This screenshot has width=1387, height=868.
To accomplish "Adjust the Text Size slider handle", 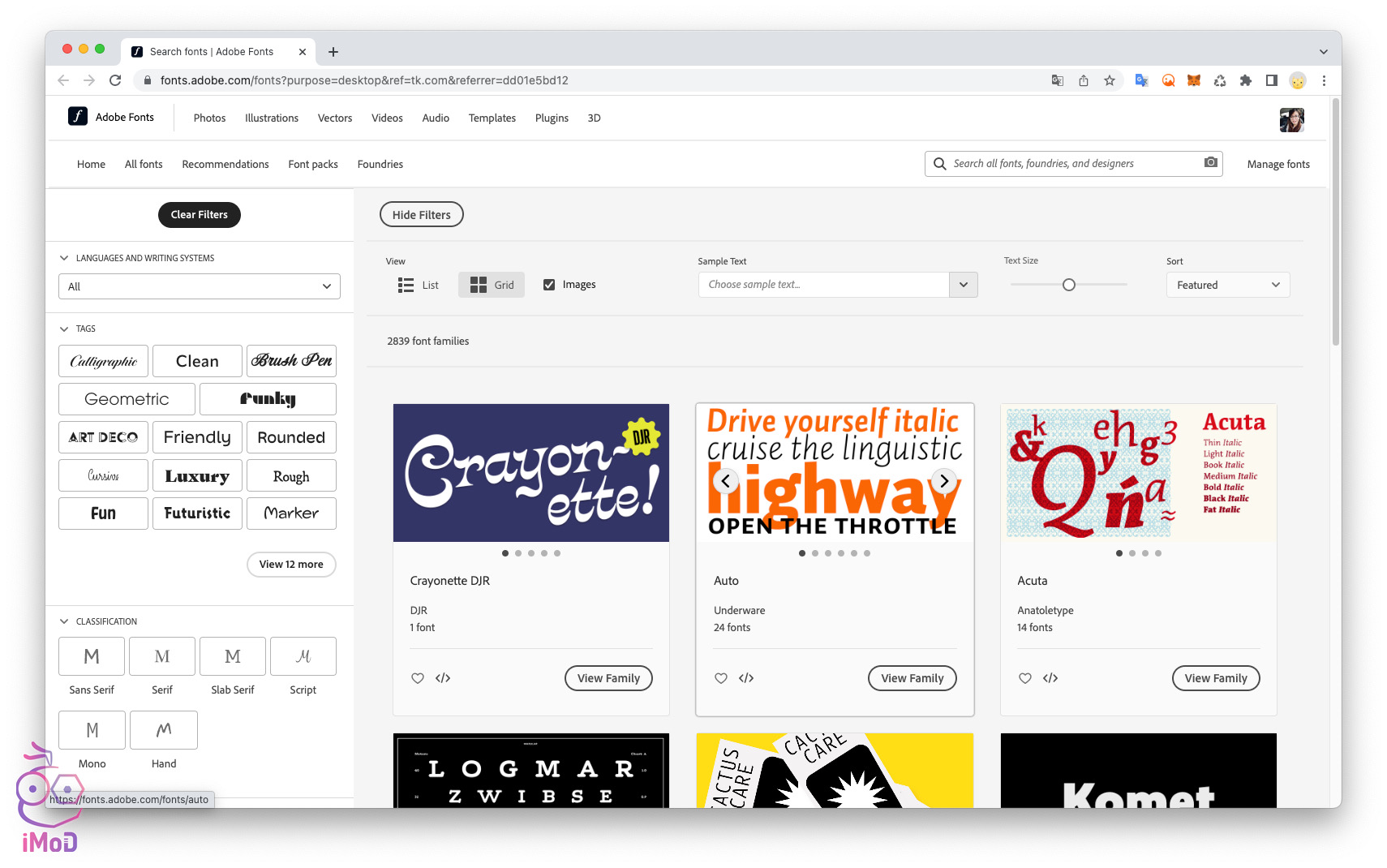I will click(1068, 285).
